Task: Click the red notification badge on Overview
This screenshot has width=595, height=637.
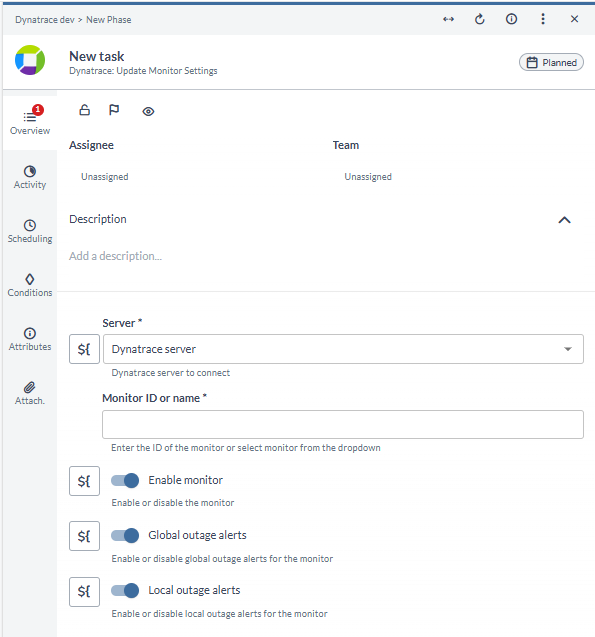Action: (38, 110)
